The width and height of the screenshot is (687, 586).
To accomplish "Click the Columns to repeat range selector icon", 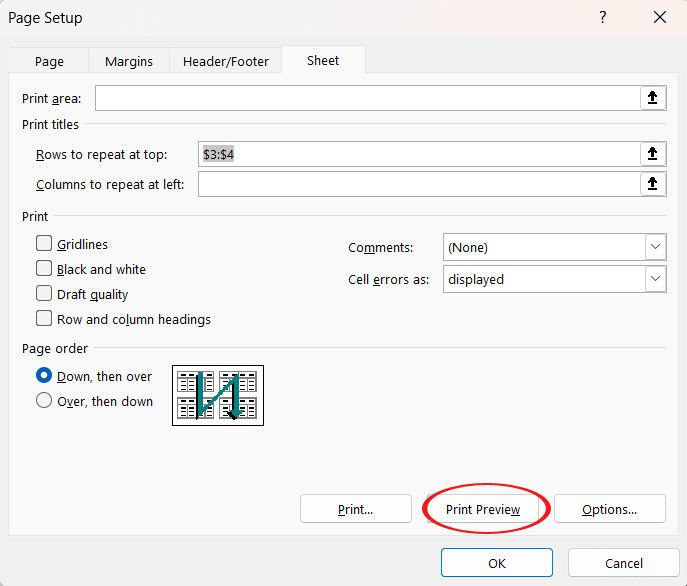I will tap(652, 184).
